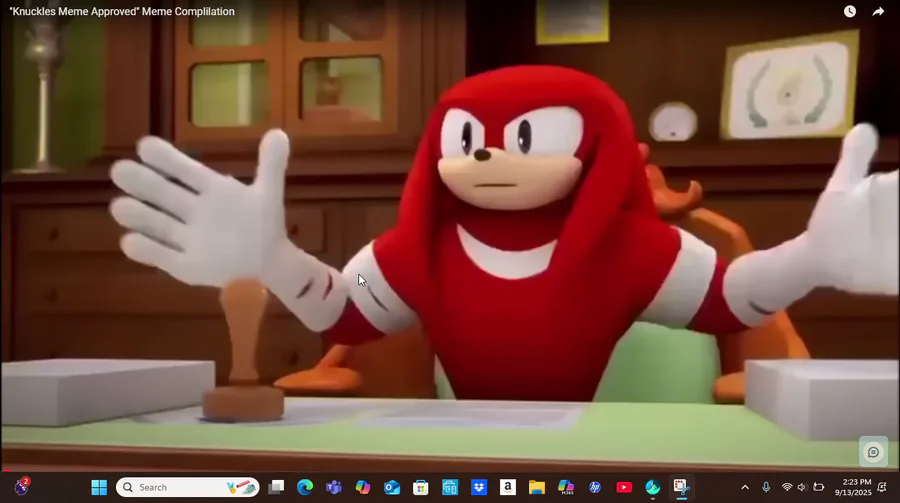The width and height of the screenshot is (900, 503).
Task: Open Wi-Fi network settings in system tray
Action: [787, 487]
